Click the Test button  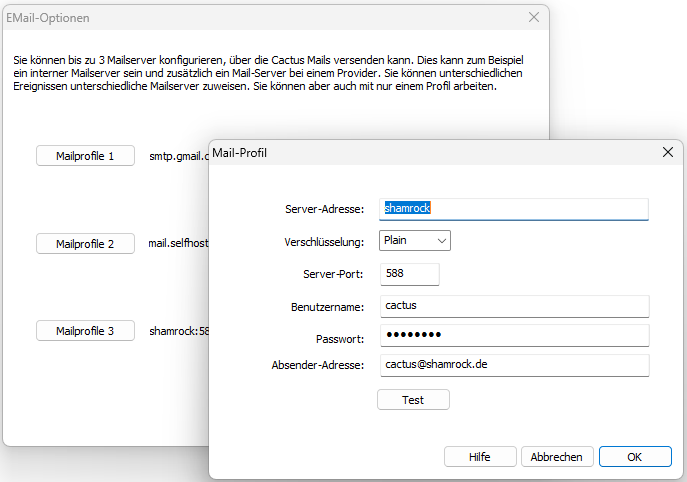(x=413, y=400)
